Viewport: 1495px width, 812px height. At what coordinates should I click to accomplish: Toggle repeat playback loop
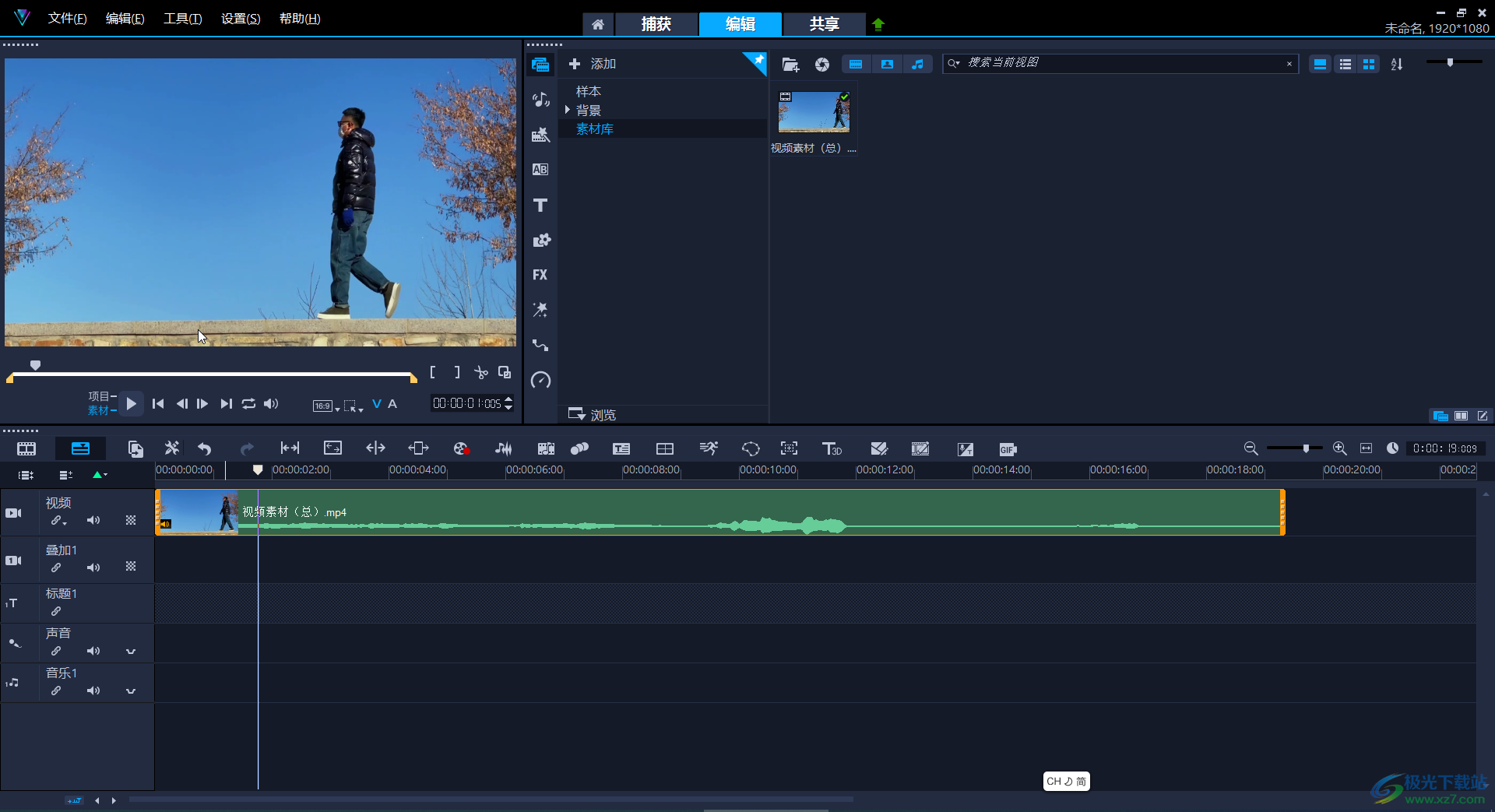point(248,403)
